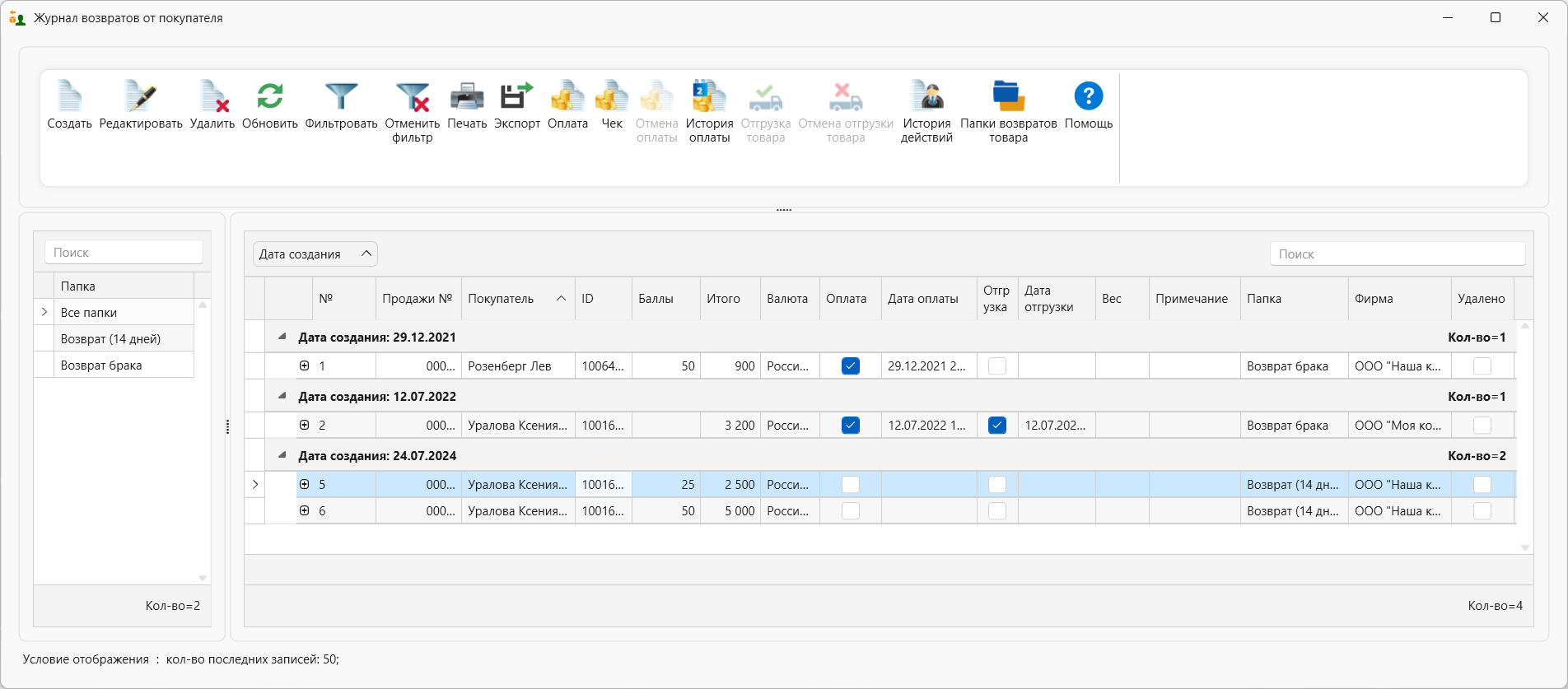
Task: Click date 29.12.2021 payment cell
Action: [929, 366]
